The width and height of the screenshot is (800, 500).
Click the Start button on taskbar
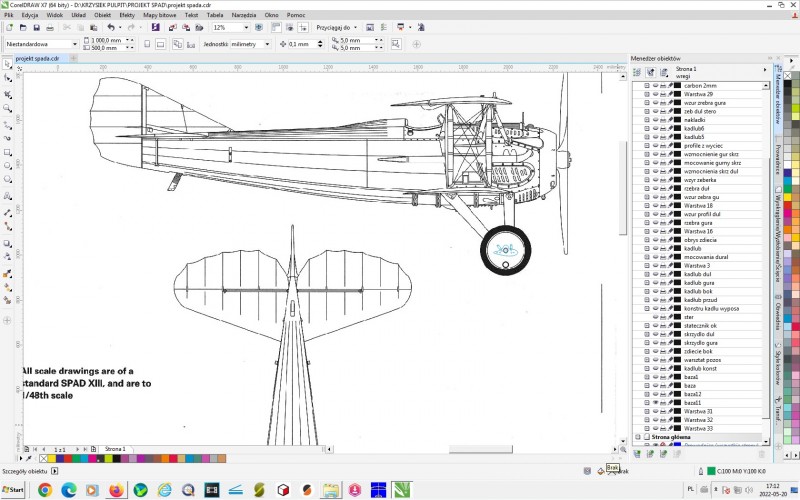(13, 489)
